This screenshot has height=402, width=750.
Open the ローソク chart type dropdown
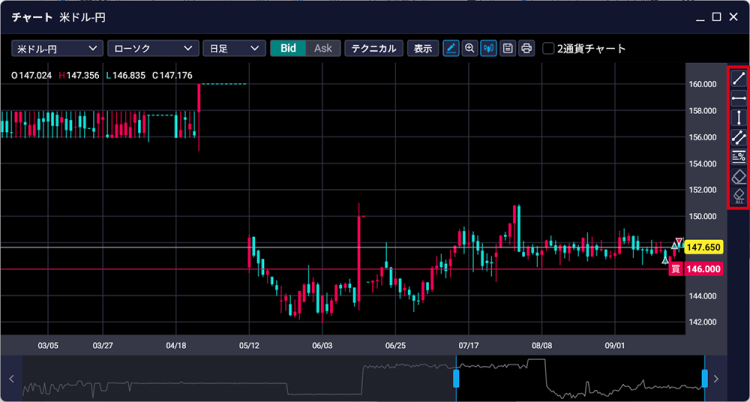point(150,48)
